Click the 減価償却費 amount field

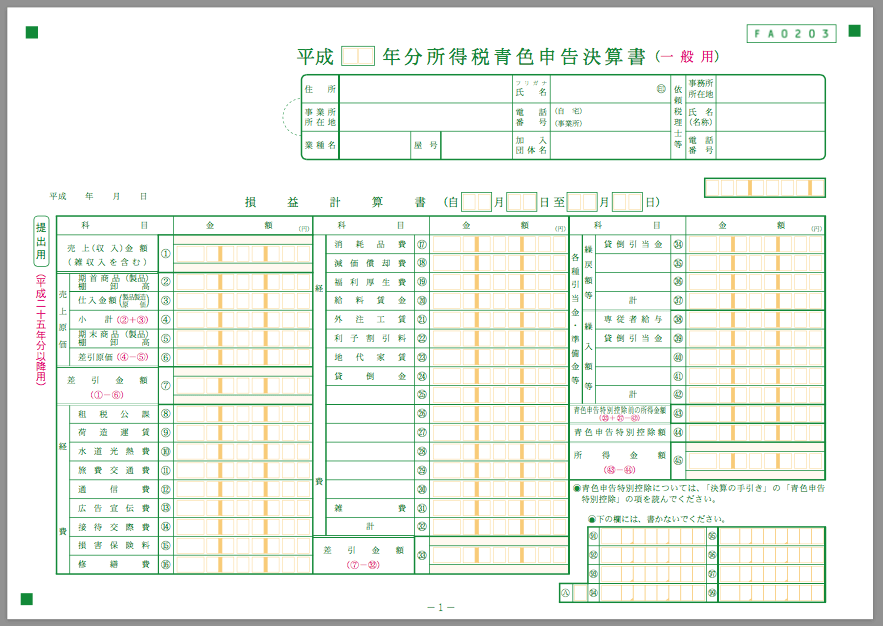click(x=499, y=263)
